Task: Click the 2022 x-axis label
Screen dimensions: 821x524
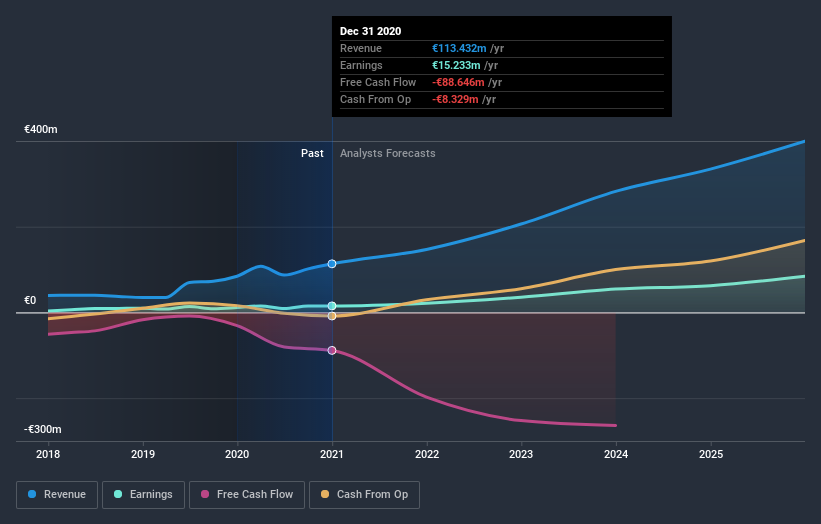Action: point(427,454)
